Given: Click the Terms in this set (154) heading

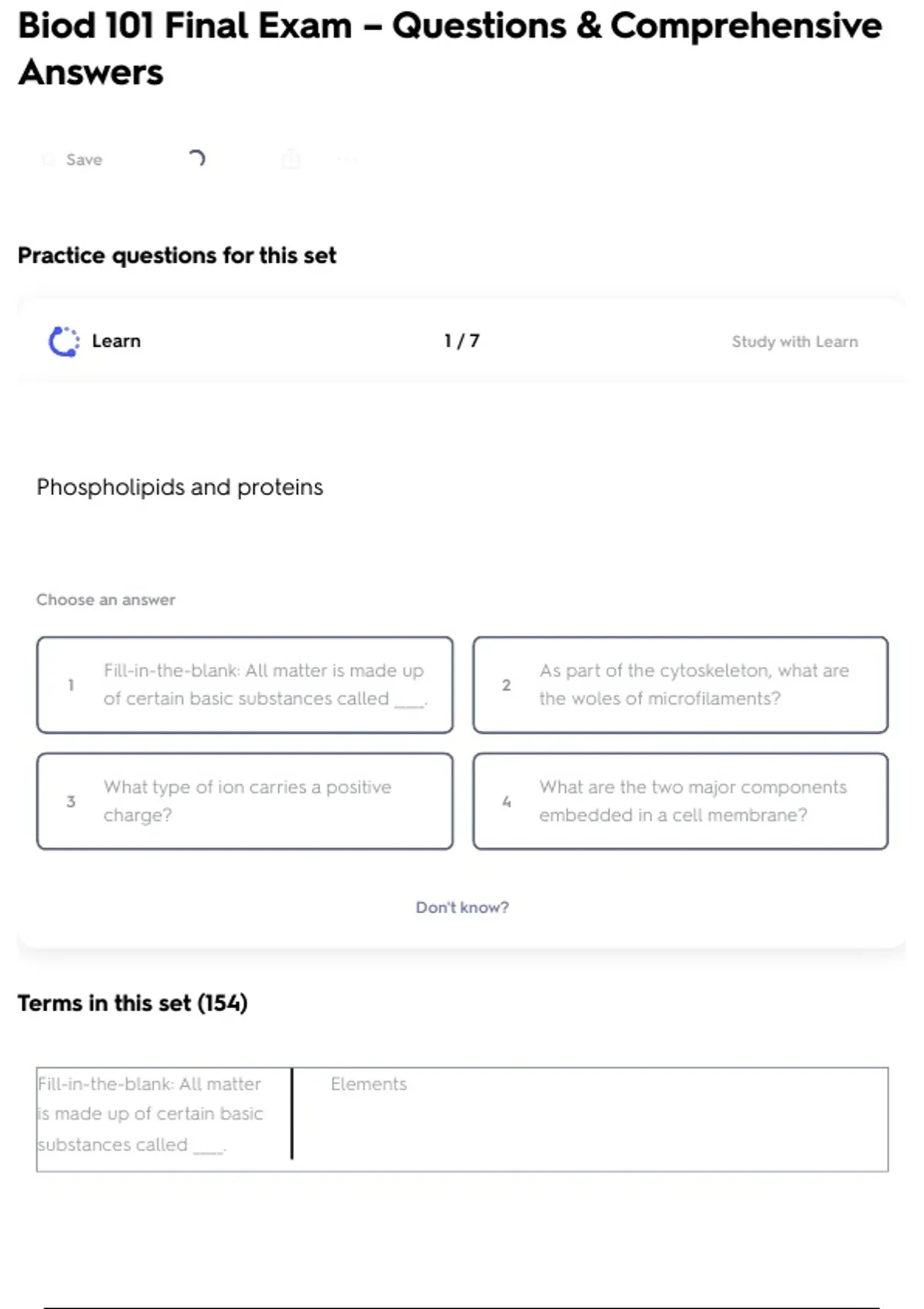Looking at the screenshot, I should coord(132,1003).
